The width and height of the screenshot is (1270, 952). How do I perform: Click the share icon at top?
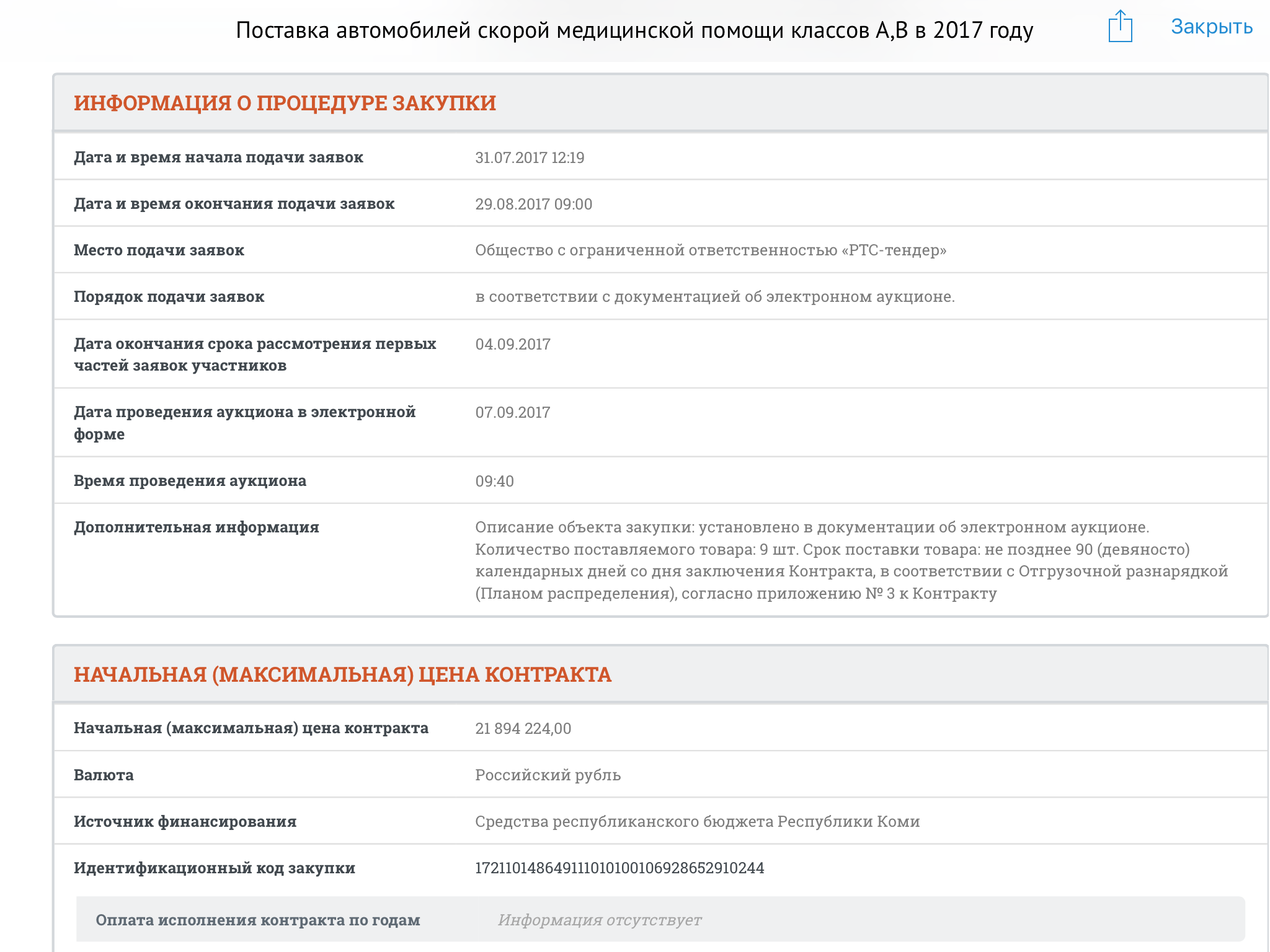[1120, 27]
